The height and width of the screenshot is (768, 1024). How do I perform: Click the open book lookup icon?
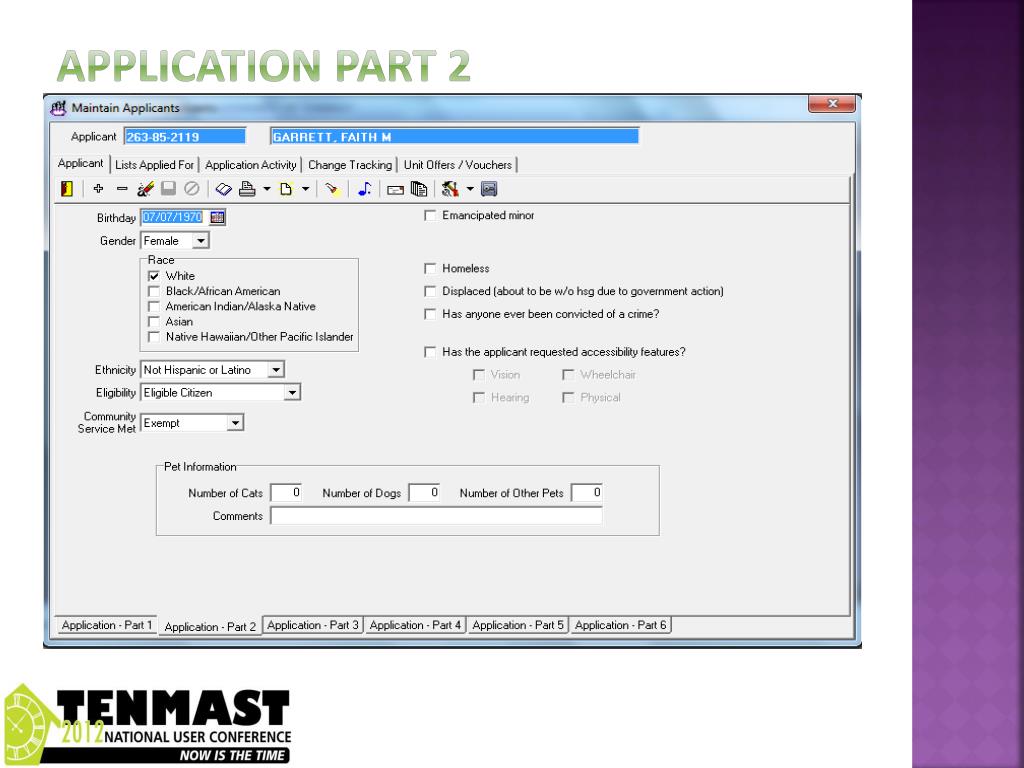coord(223,189)
